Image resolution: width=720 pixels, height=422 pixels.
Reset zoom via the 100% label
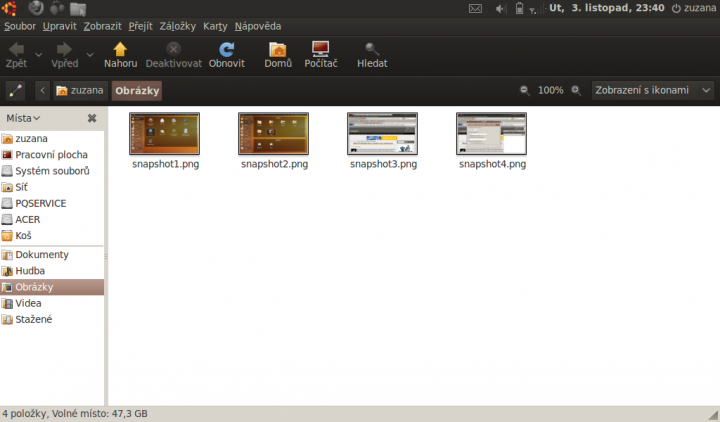[x=551, y=90]
